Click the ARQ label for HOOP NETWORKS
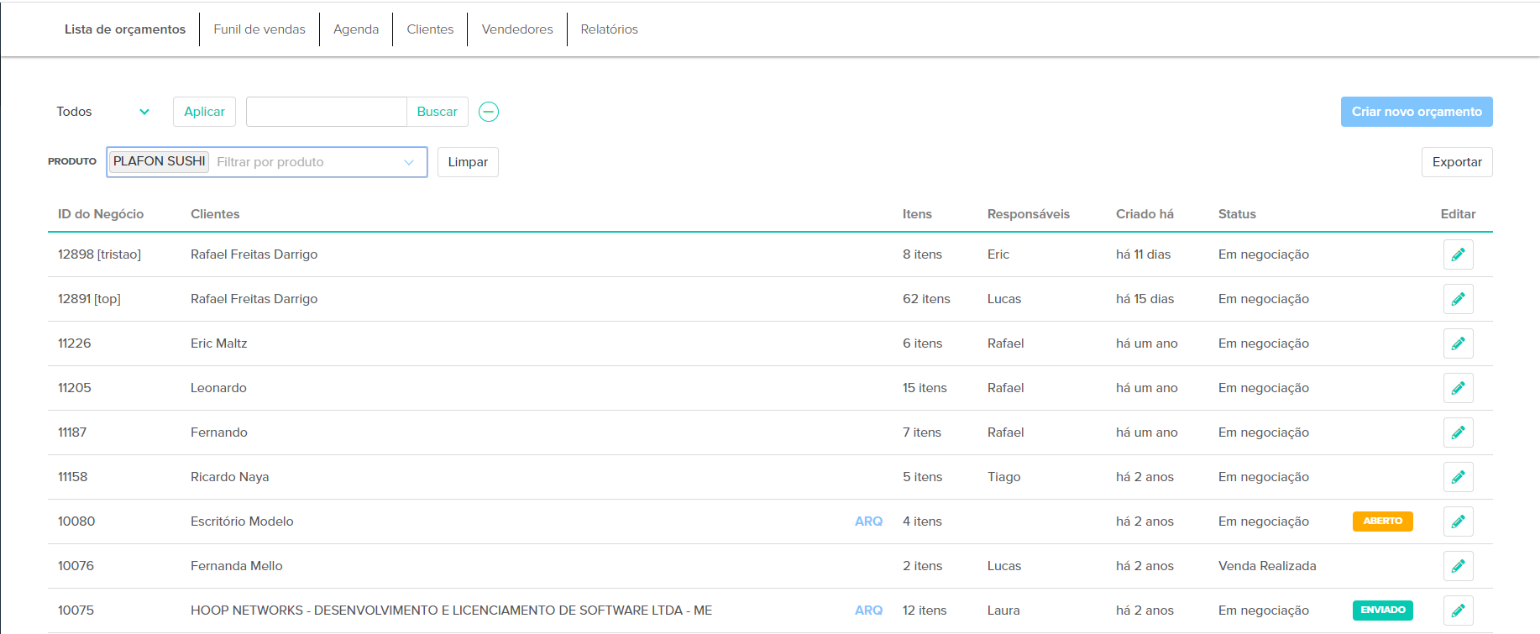The height and width of the screenshot is (634, 1540). point(868,610)
